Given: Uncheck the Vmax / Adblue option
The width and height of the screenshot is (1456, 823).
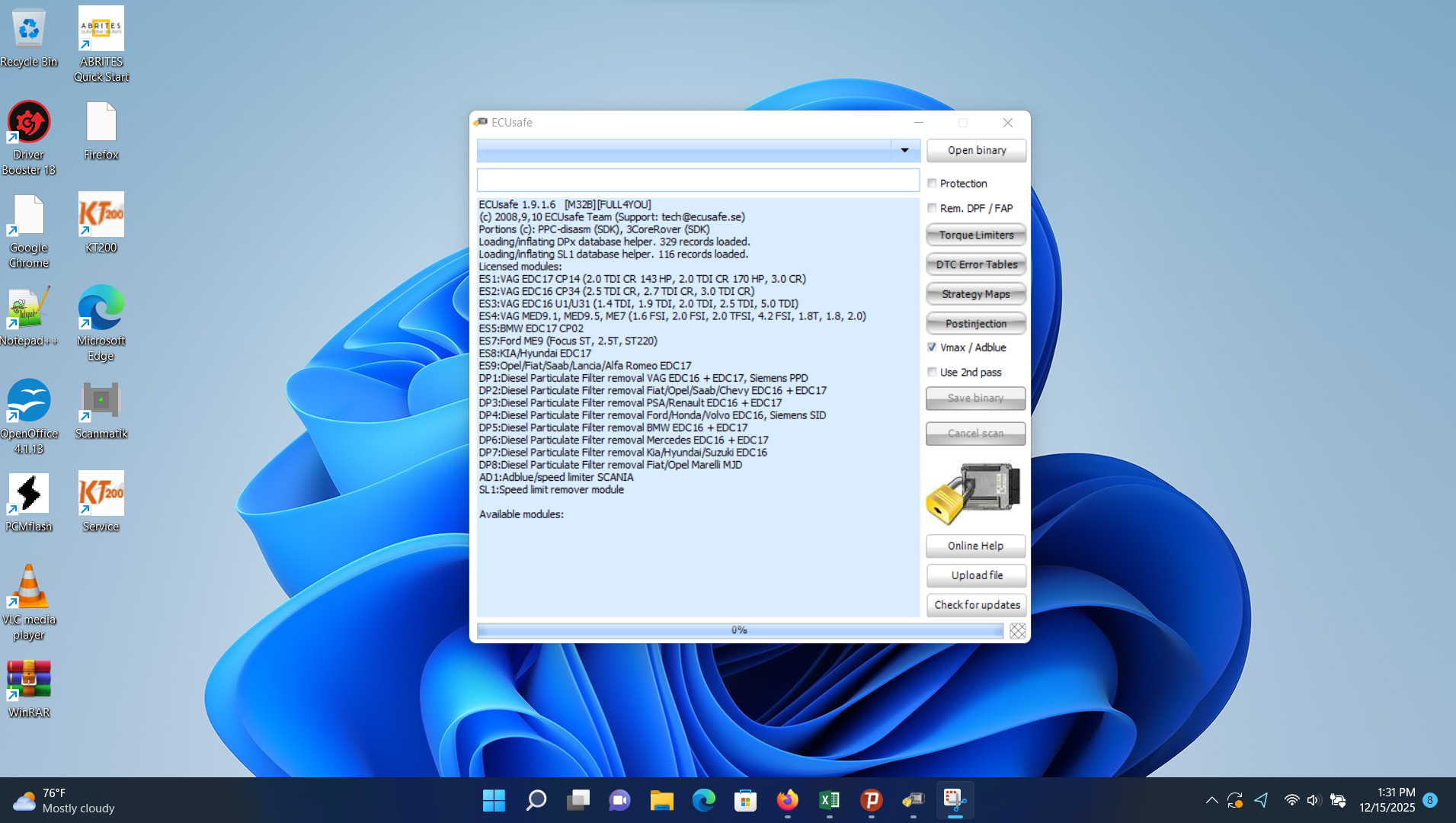Looking at the screenshot, I should tap(932, 347).
